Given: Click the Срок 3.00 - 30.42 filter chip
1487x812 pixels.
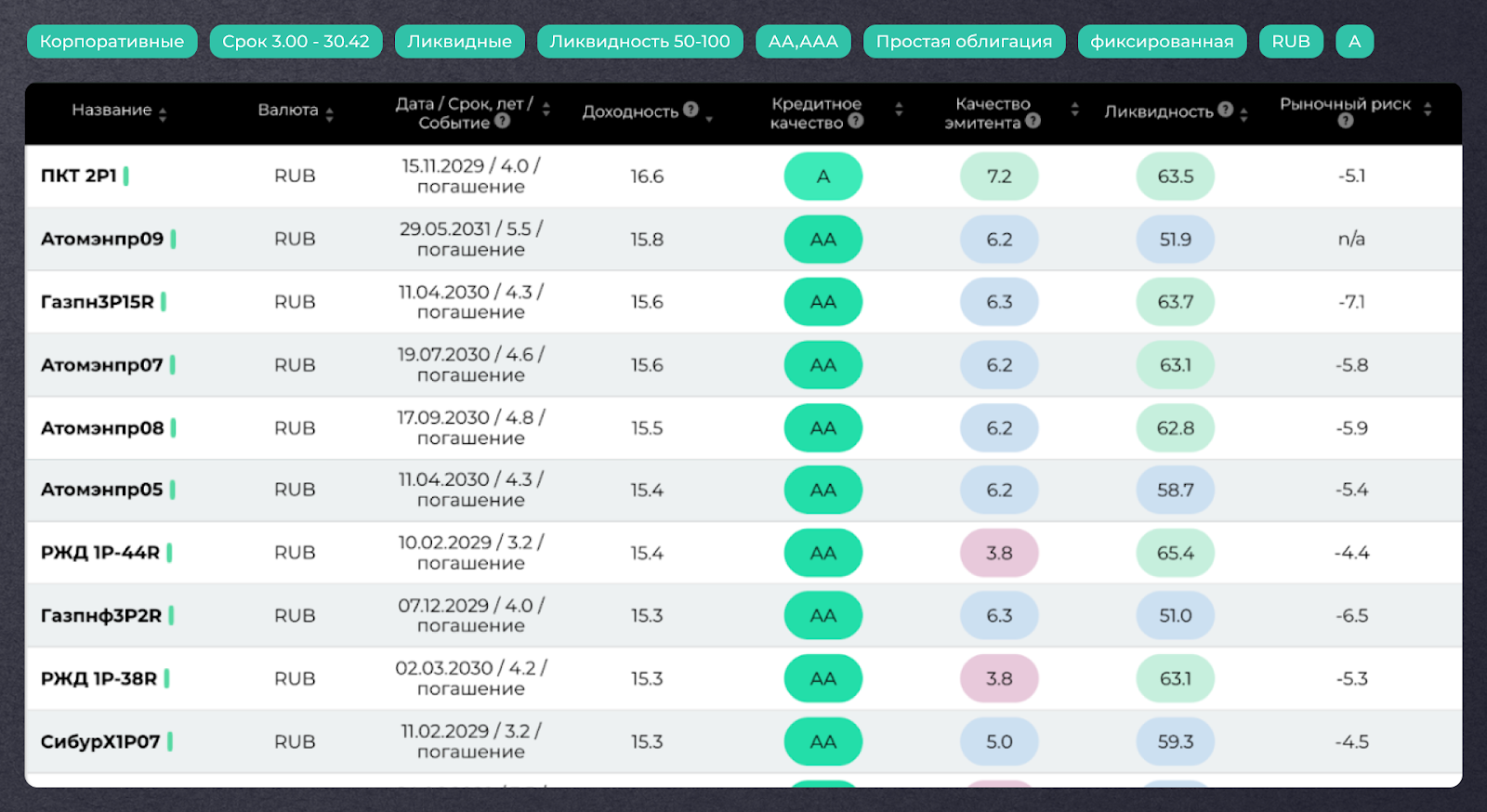Looking at the screenshot, I should click(296, 42).
